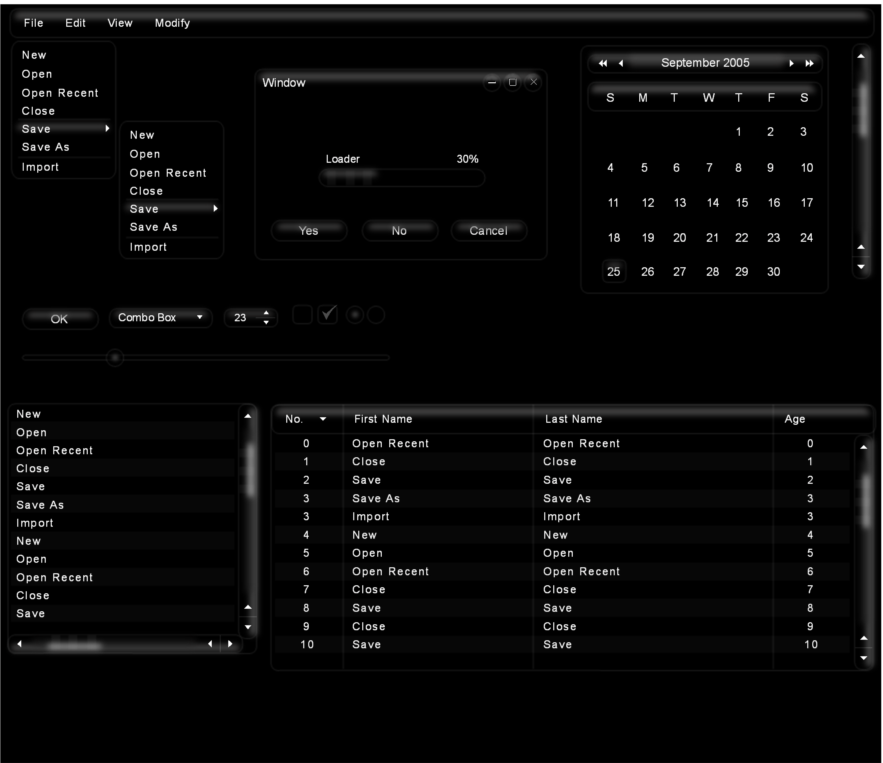The height and width of the screenshot is (763, 883).
Task: Click the OK button
Action: (x=60, y=319)
